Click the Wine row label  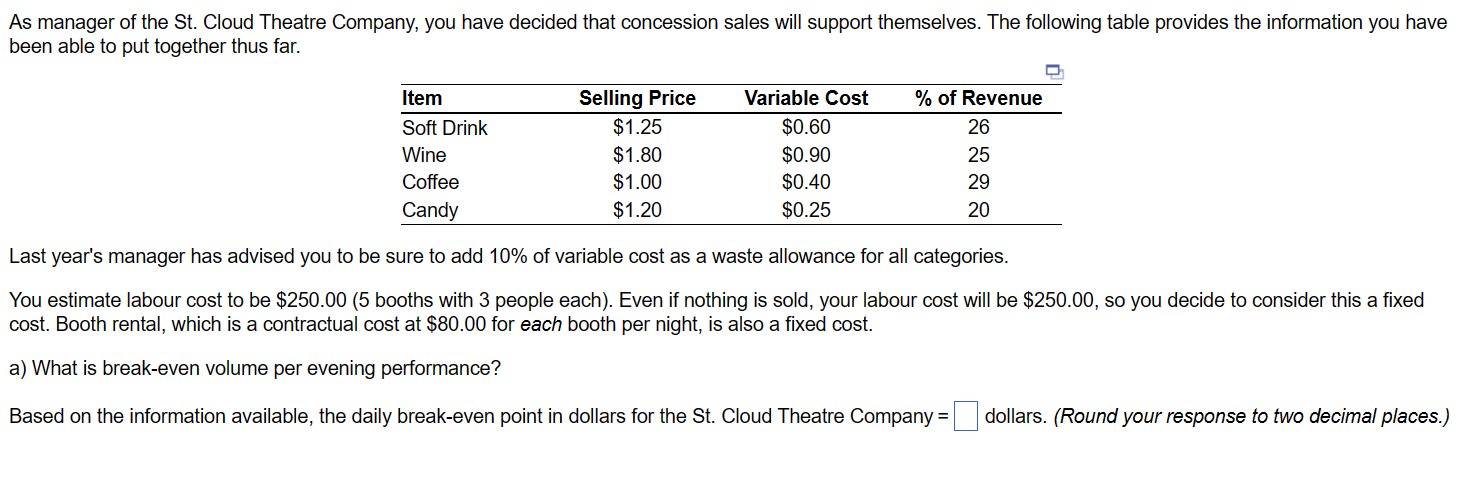pos(424,155)
